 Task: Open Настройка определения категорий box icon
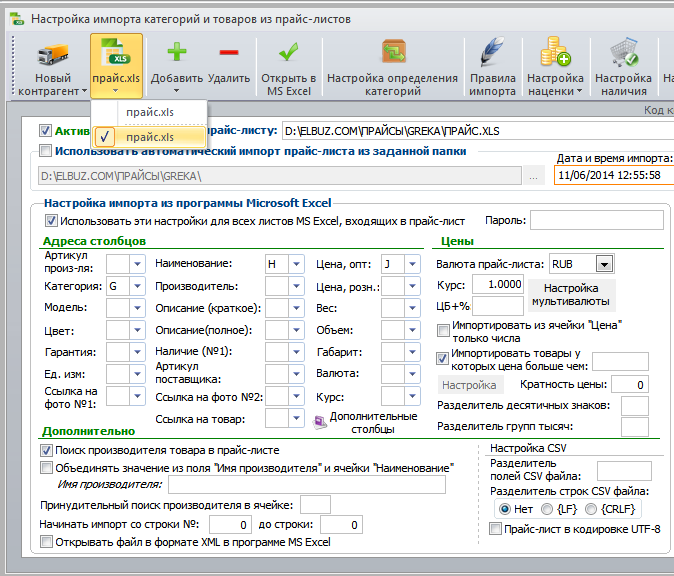coord(393,52)
